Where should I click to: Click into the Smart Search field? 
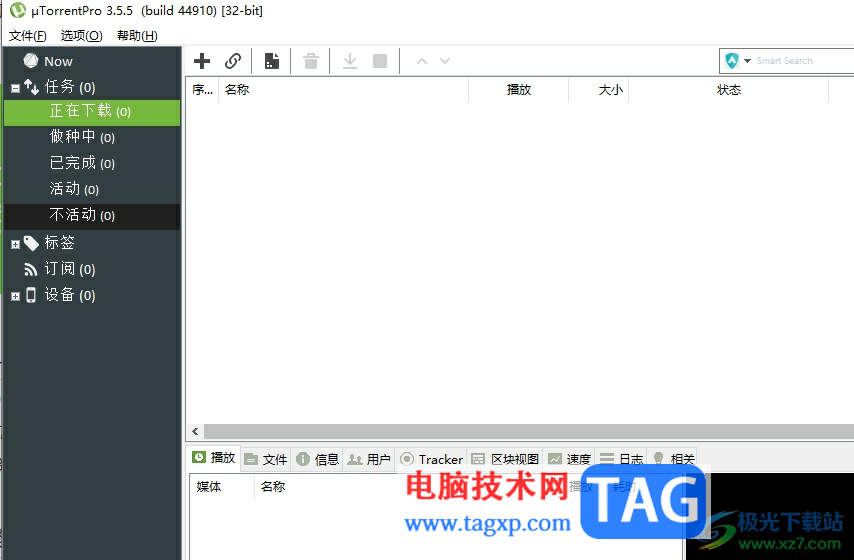pos(803,60)
